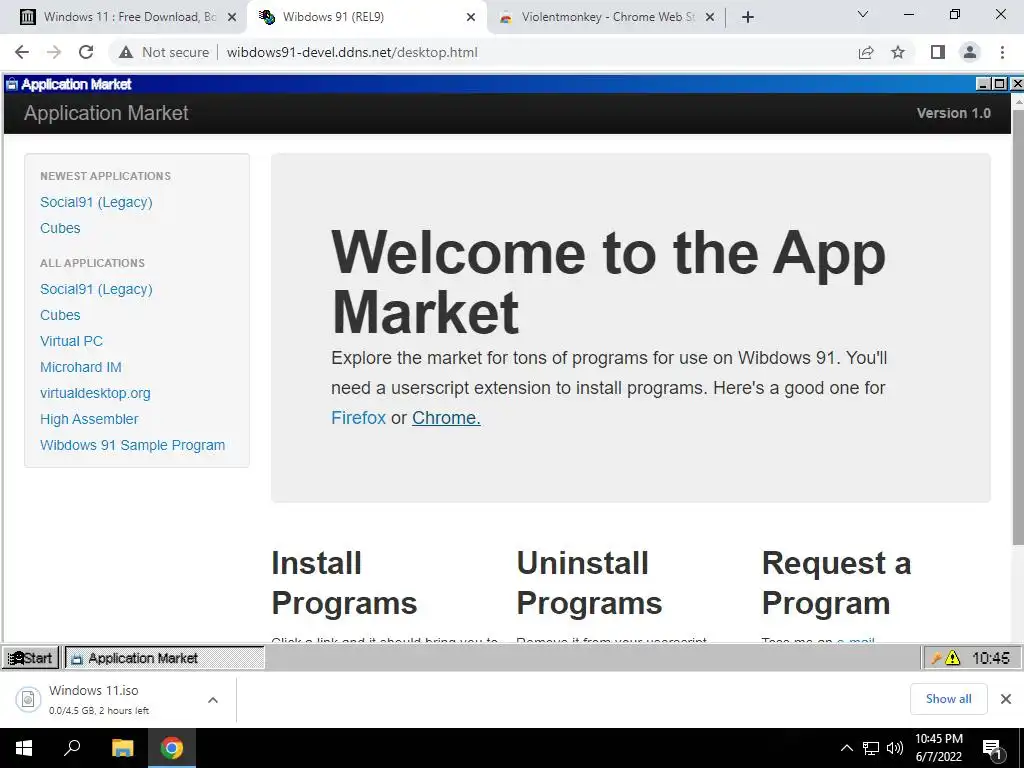Open the Wibdows 91 Sample Program link
This screenshot has height=768, width=1024.
133,445
